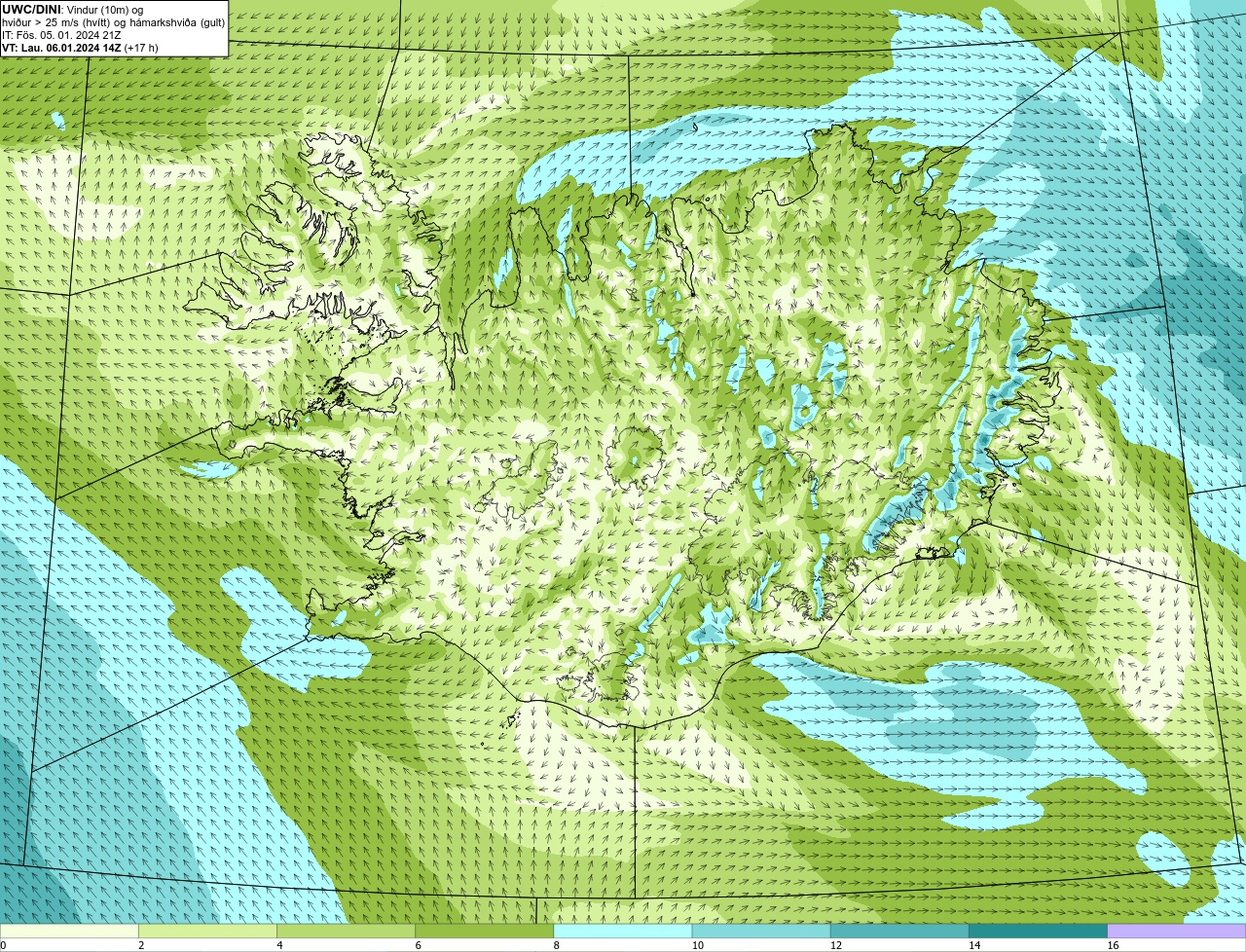The image size is (1246, 952).
Task: Click the "VT: Lau. 06.01.2024 14Z (+17 h)" line
Action: click(80, 48)
